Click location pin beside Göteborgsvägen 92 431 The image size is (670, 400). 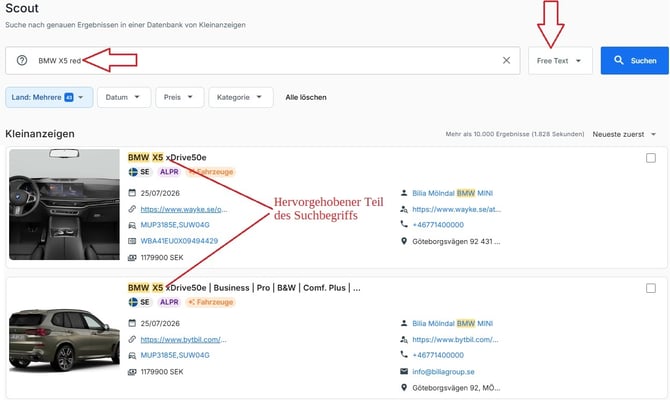click(x=404, y=241)
